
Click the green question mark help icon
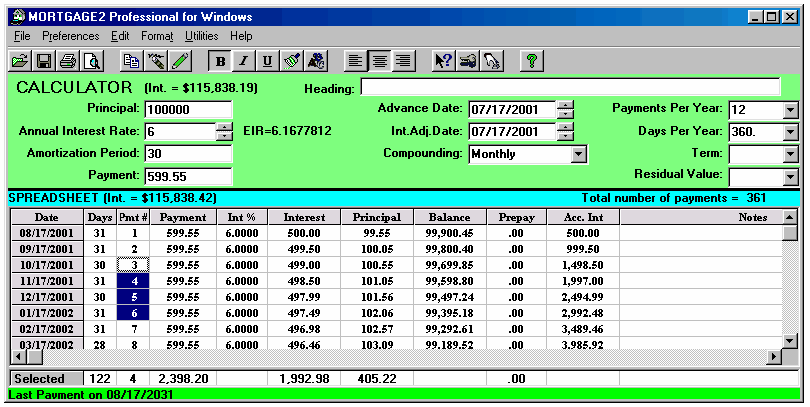click(x=532, y=60)
